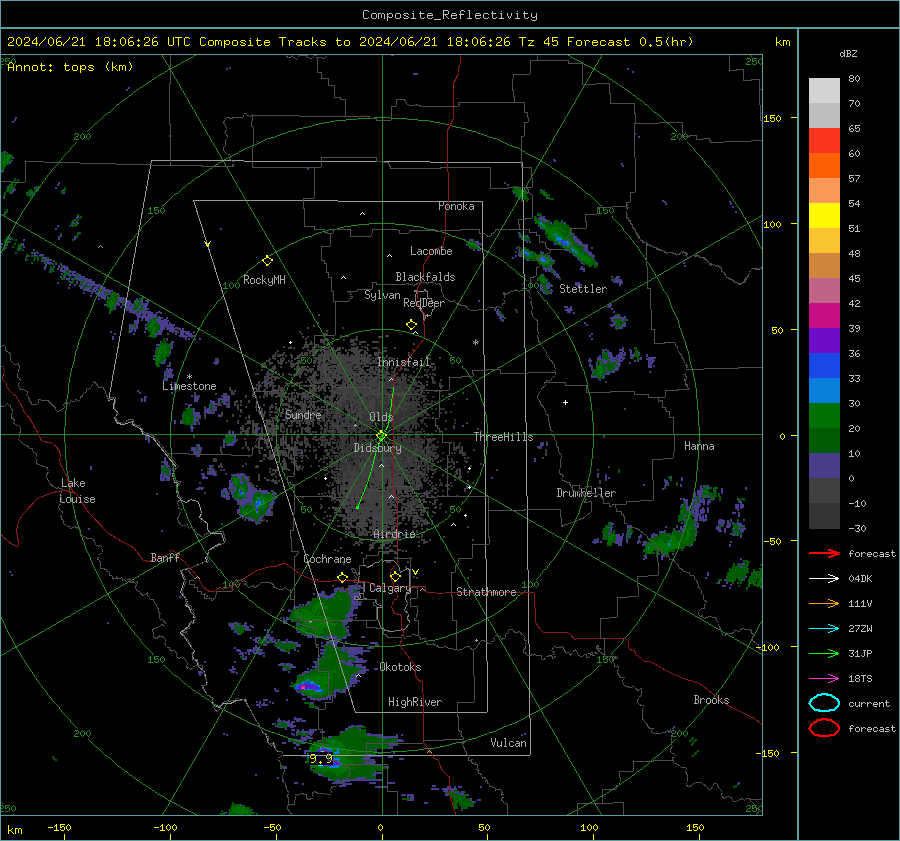Click the 'Annot: tops (km)' annotation label
Viewport: 900px width, 841px height.
(x=70, y=67)
